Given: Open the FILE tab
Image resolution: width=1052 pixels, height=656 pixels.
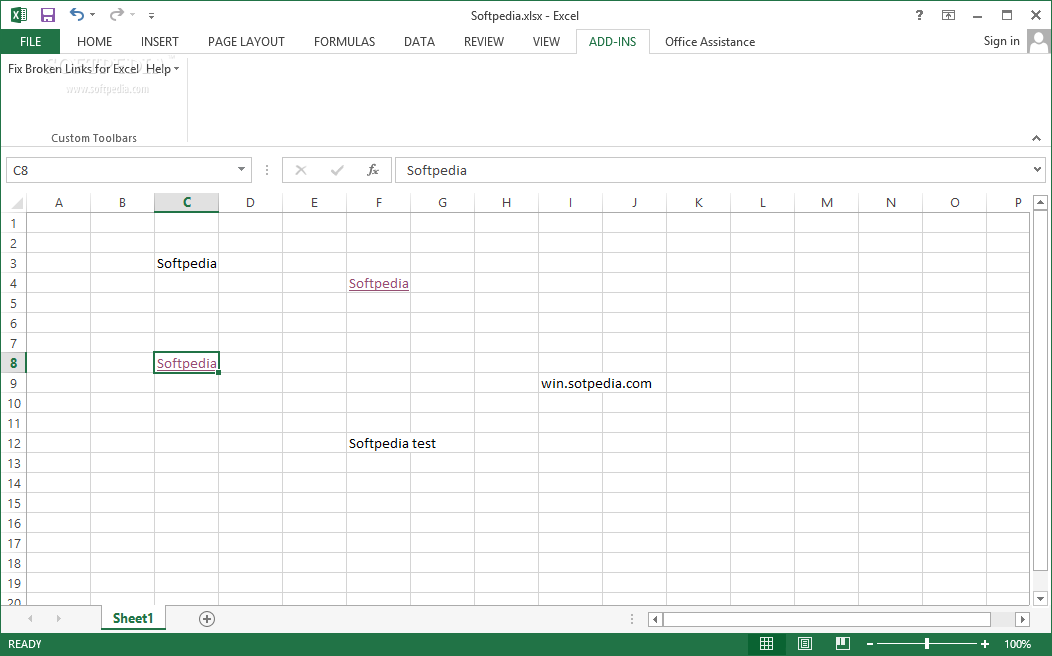Looking at the screenshot, I should tap(30, 42).
